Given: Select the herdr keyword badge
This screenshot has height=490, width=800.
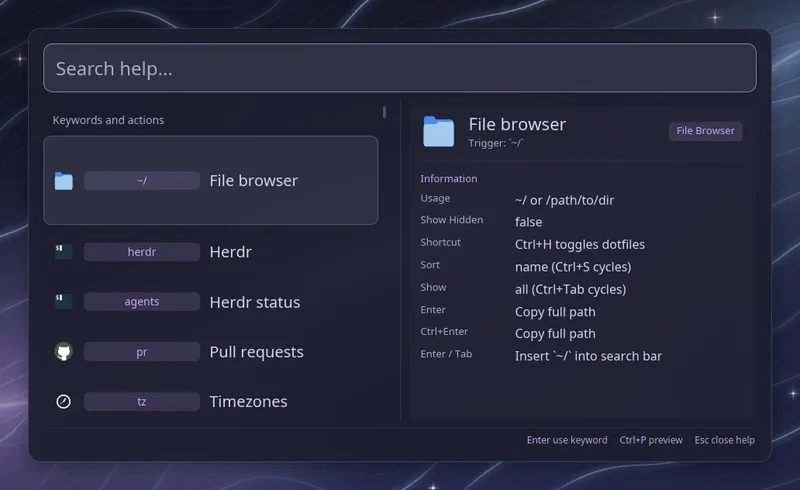Looking at the screenshot, I should point(142,252).
